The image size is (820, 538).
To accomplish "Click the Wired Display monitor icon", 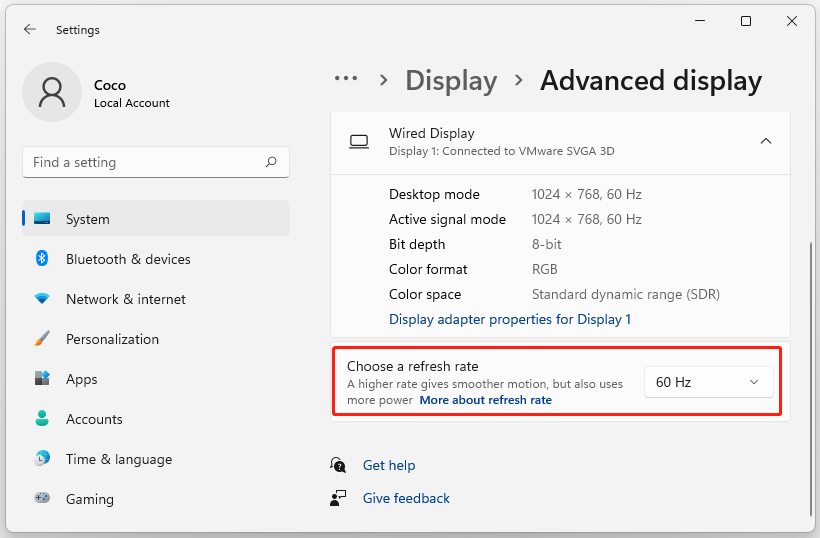I will (x=359, y=141).
